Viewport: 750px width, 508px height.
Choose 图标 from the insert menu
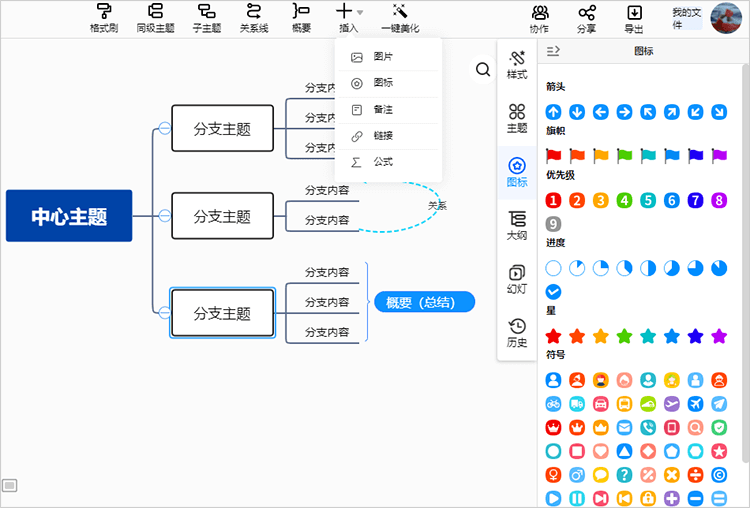point(388,83)
